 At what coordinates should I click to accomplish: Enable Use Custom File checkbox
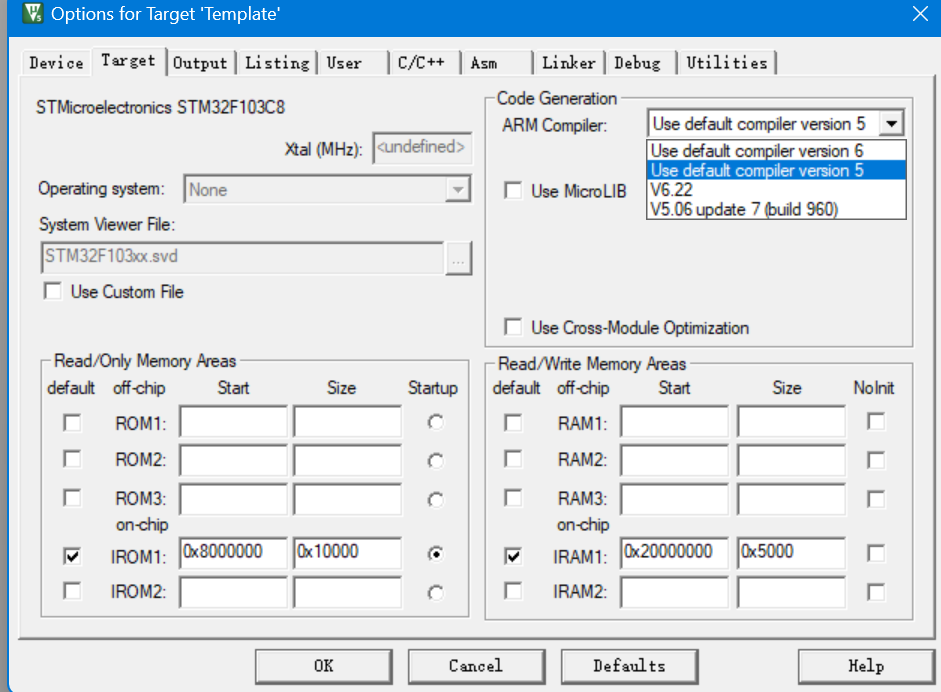pyautogui.click(x=53, y=292)
